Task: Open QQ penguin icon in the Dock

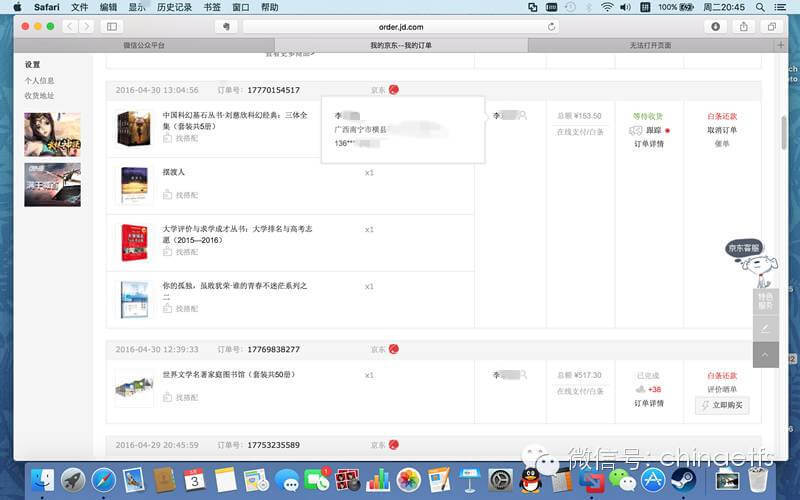Action: [x=531, y=480]
